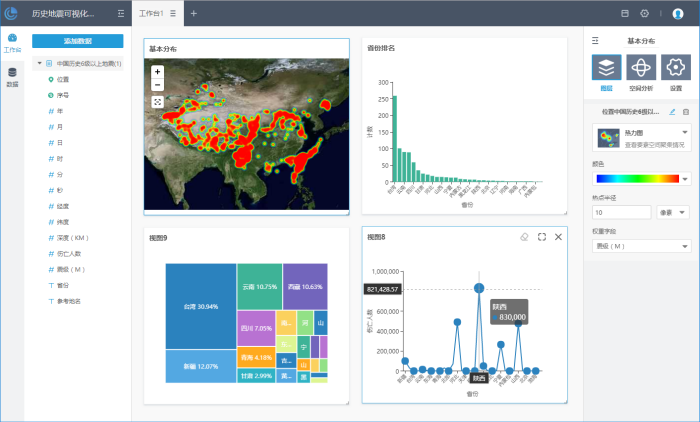Add a new workbench tab with plus
The height and width of the screenshot is (422, 700).
(193, 14)
